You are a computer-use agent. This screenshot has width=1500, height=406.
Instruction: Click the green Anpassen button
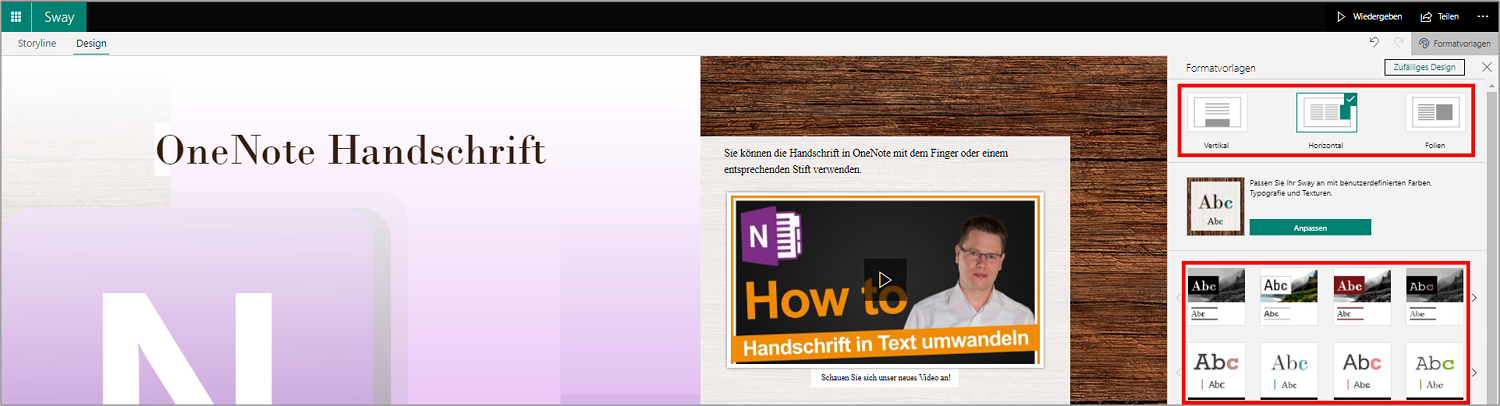point(1310,227)
